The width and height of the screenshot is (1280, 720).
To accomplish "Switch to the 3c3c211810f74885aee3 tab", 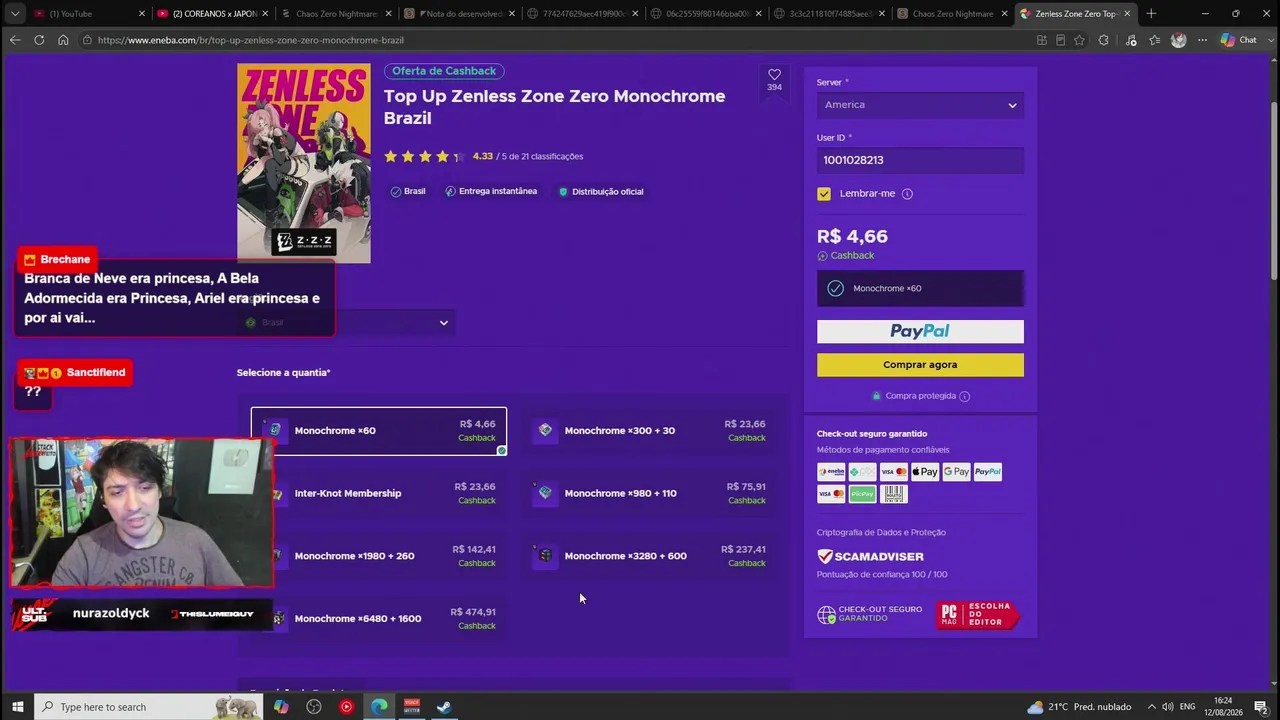I will (830, 14).
